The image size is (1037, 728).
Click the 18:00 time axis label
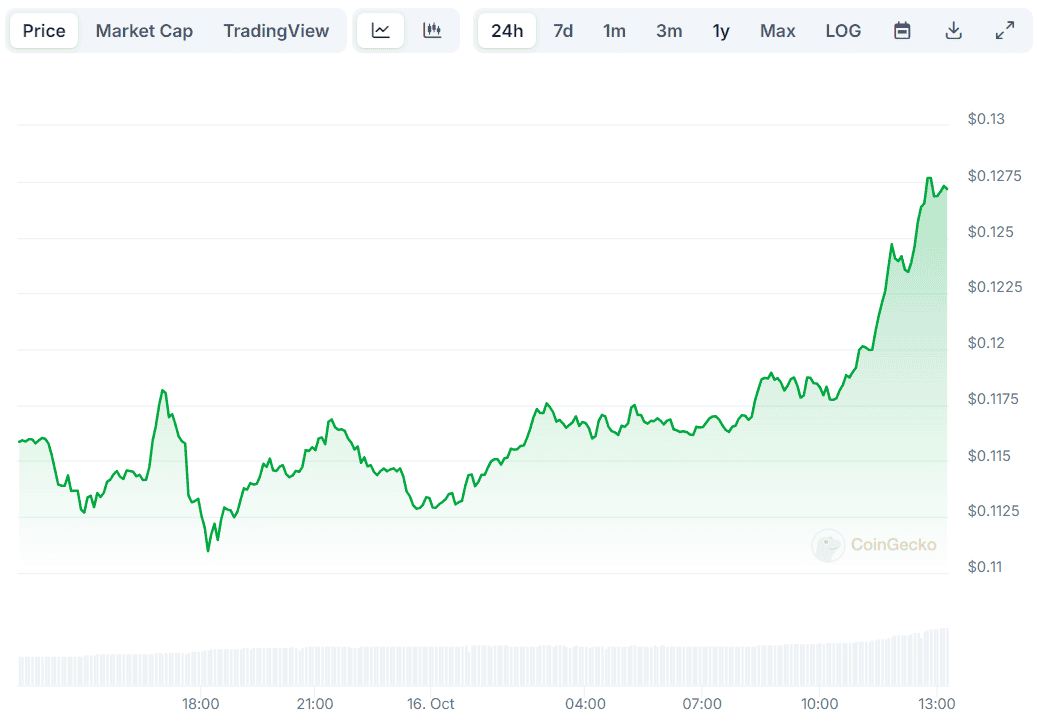click(200, 704)
